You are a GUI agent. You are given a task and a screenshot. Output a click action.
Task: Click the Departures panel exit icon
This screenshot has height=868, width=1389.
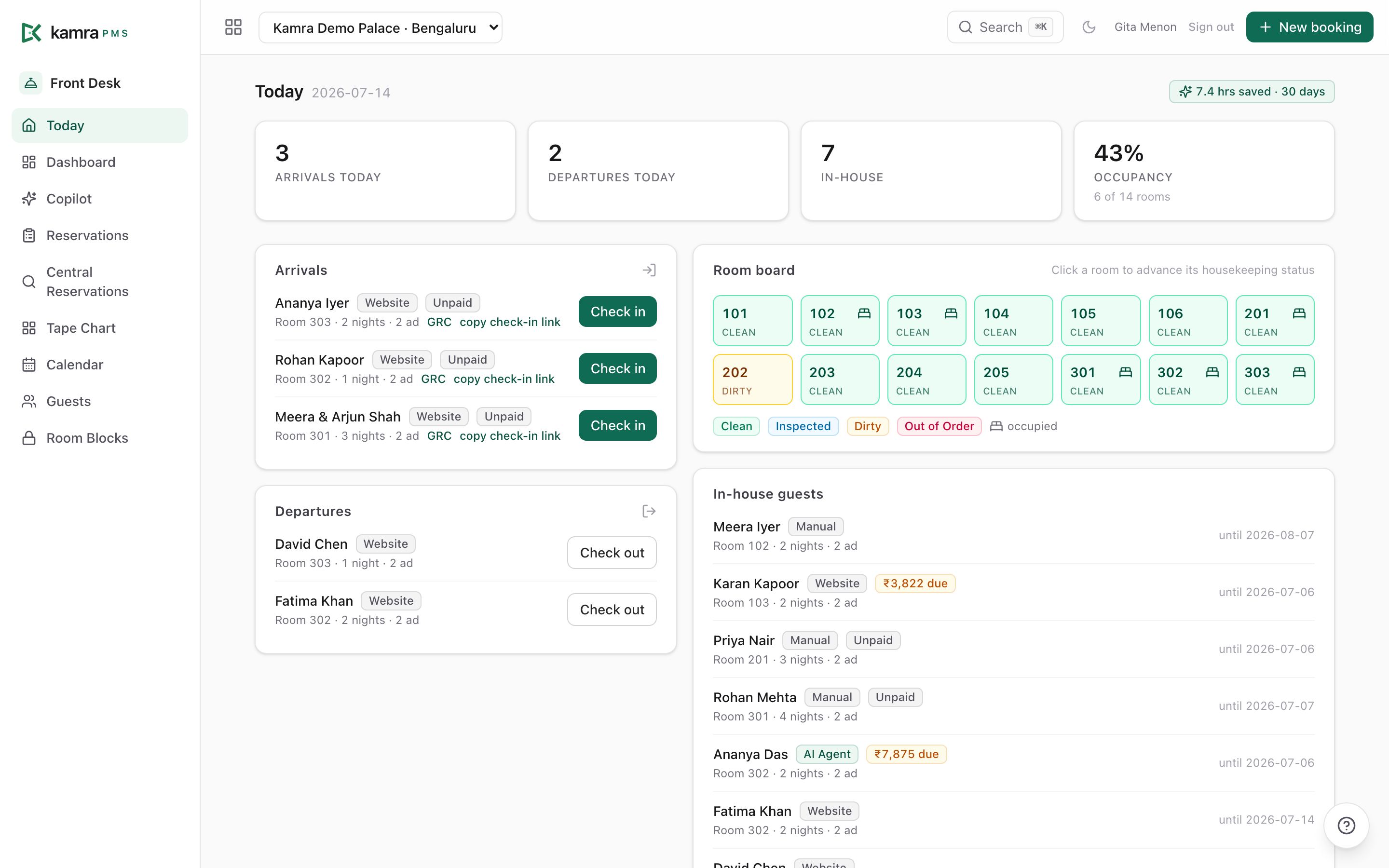pyautogui.click(x=649, y=512)
